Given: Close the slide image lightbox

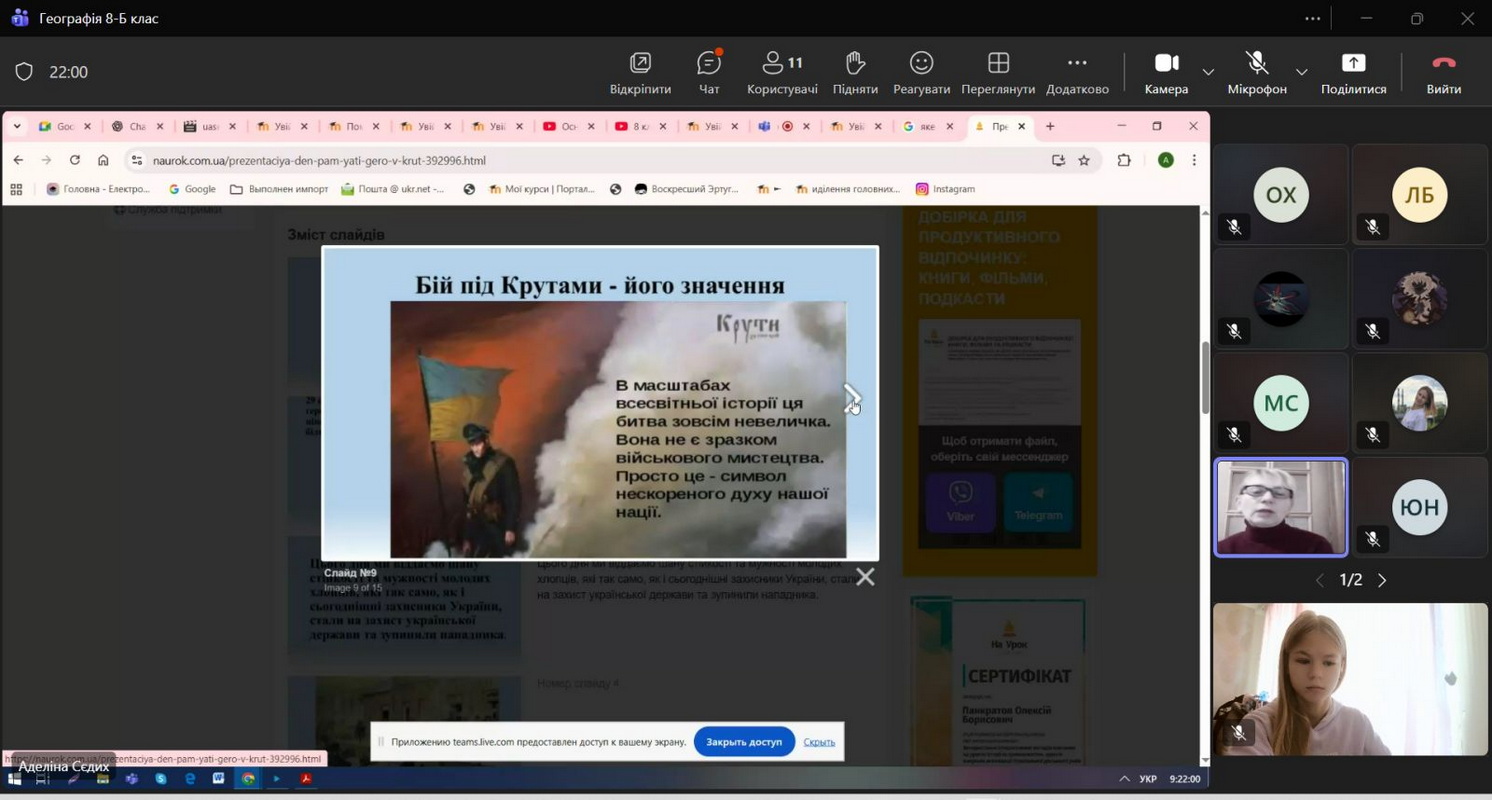Looking at the screenshot, I should (x=865, y=577).
